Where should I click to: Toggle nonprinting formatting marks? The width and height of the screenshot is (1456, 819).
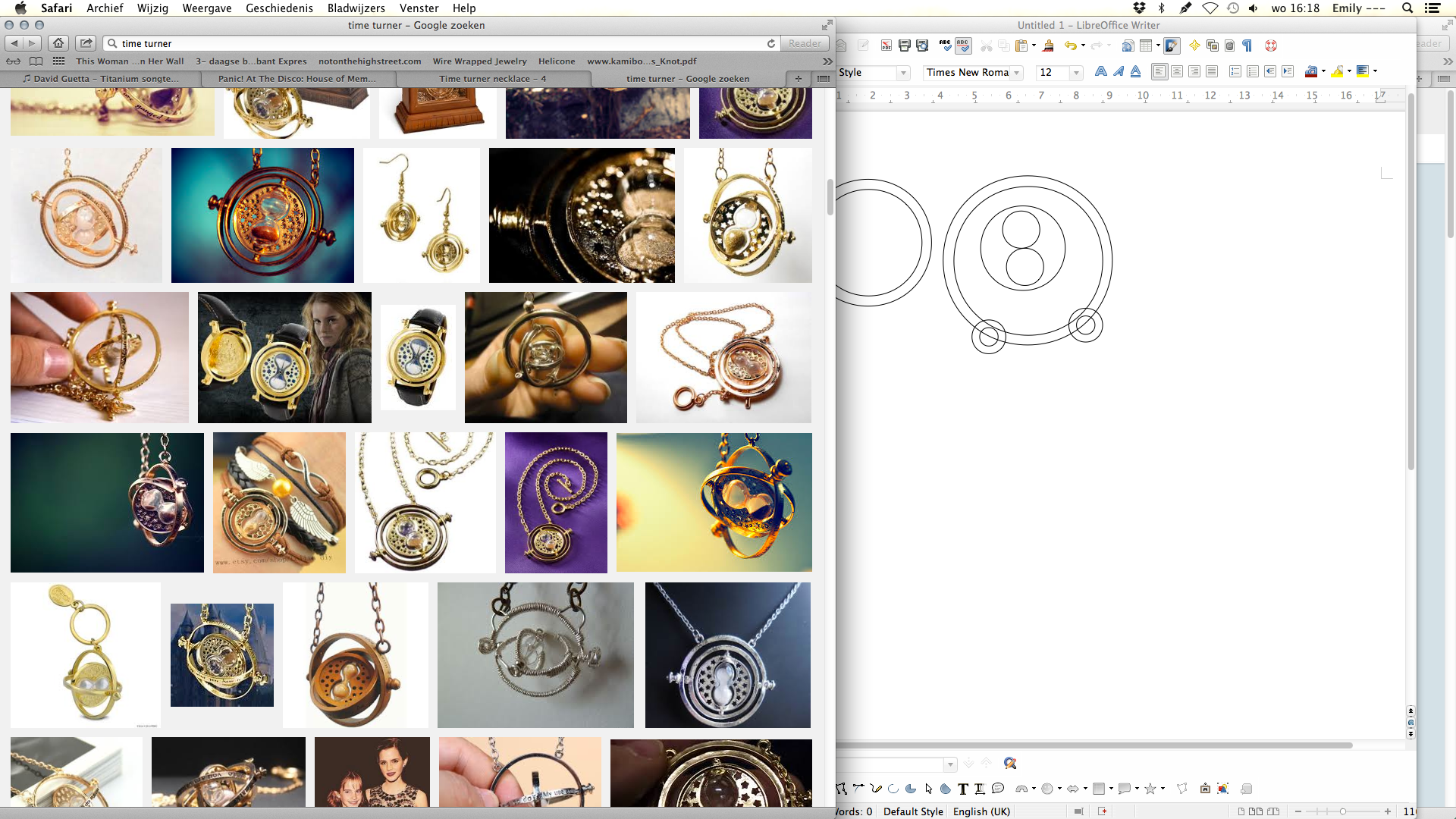coord(1246,45)
